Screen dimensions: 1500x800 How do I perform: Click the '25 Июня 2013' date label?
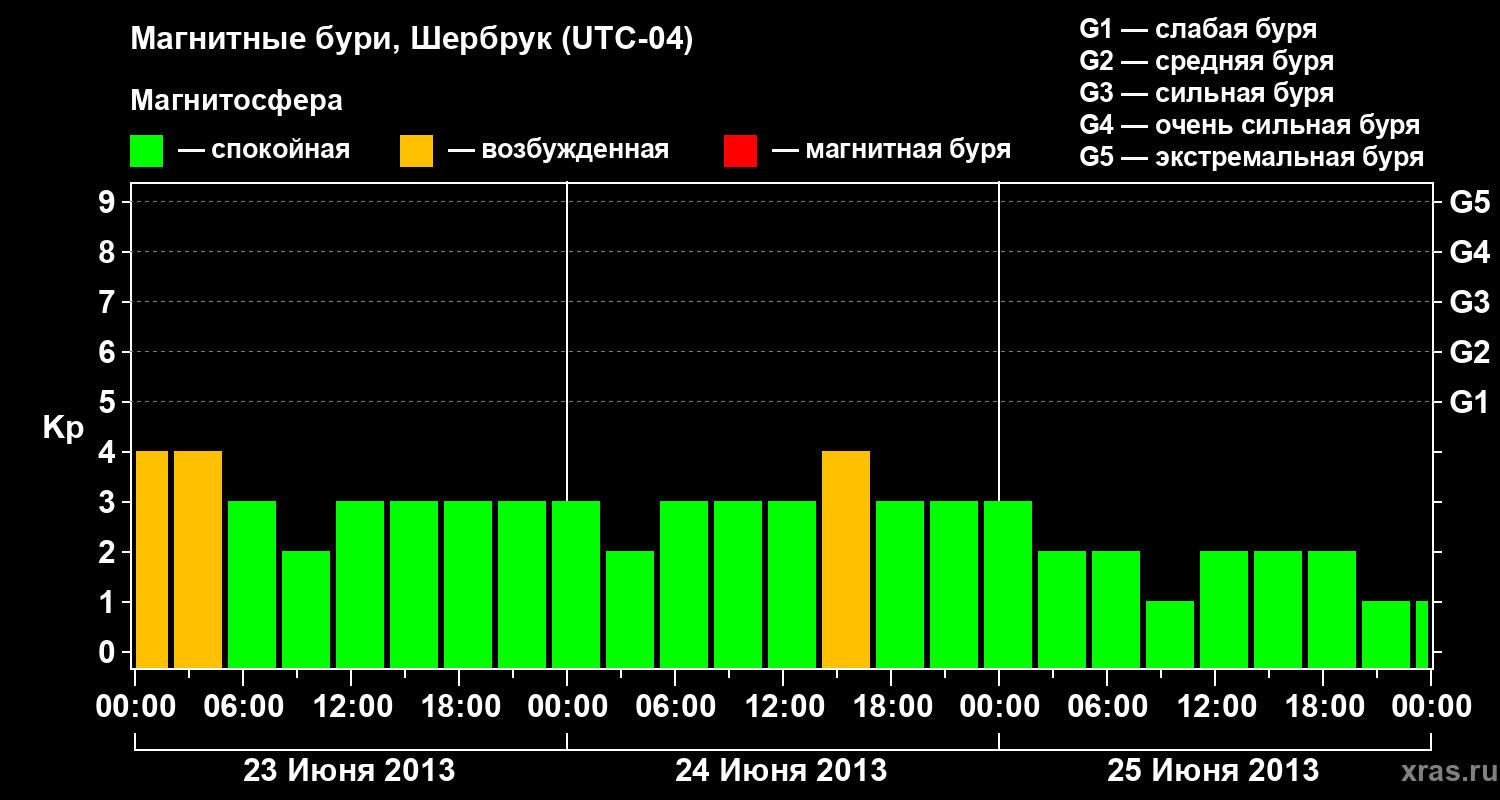click(x=1213, y=771)
